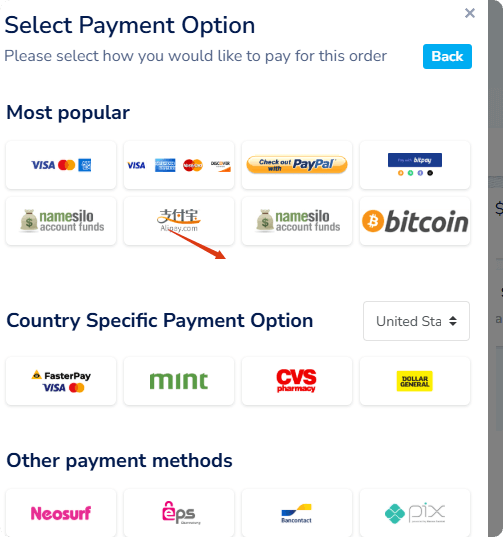Select Alipay payment method
Screen dimensions: 503x537
pos(179,221)
